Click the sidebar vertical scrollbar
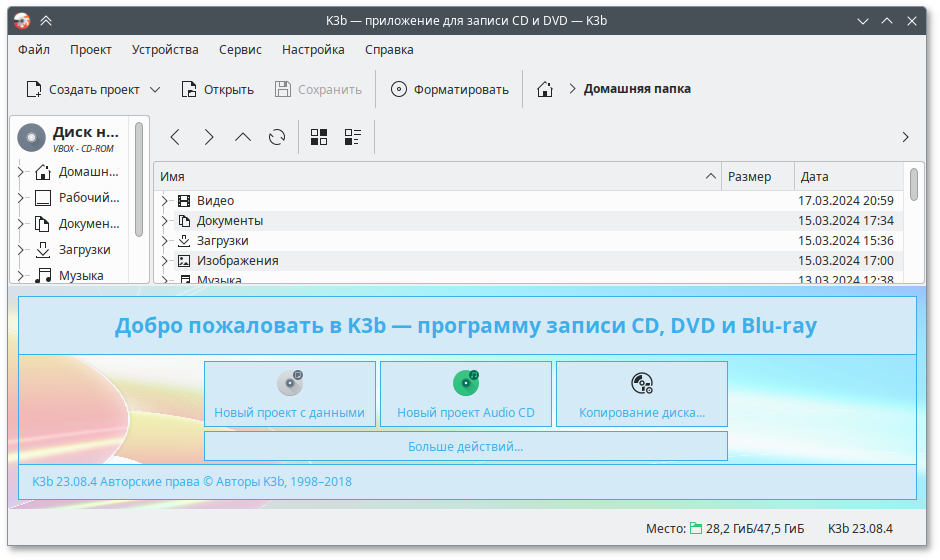 [139, 180]
